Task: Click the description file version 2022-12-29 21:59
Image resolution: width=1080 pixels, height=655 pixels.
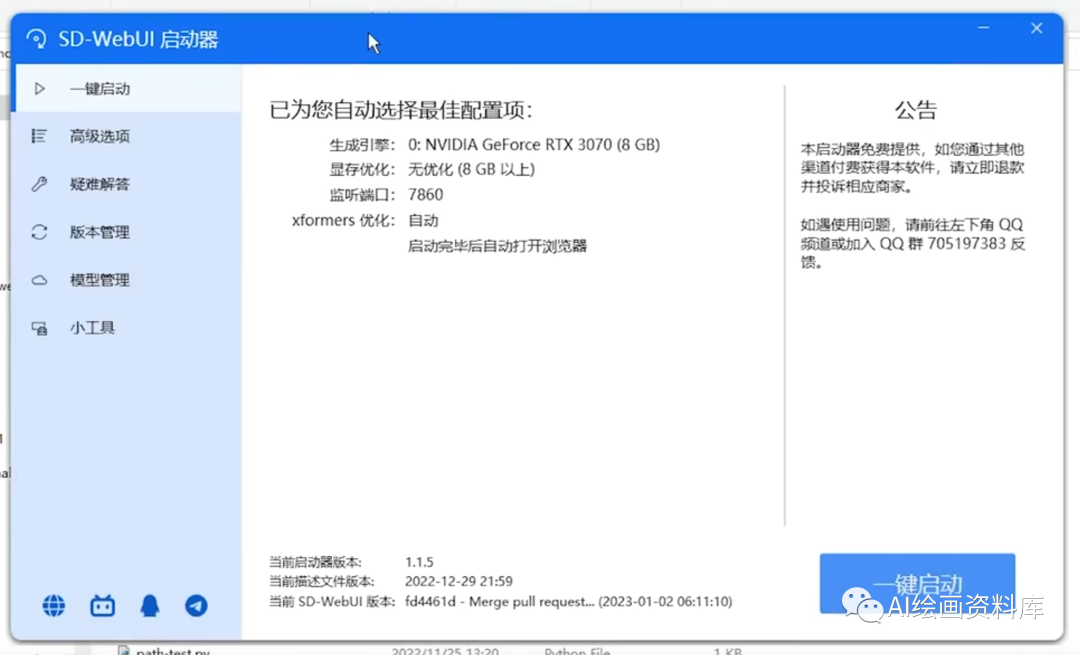Action: pyautogui.click(x=459, y=581)
